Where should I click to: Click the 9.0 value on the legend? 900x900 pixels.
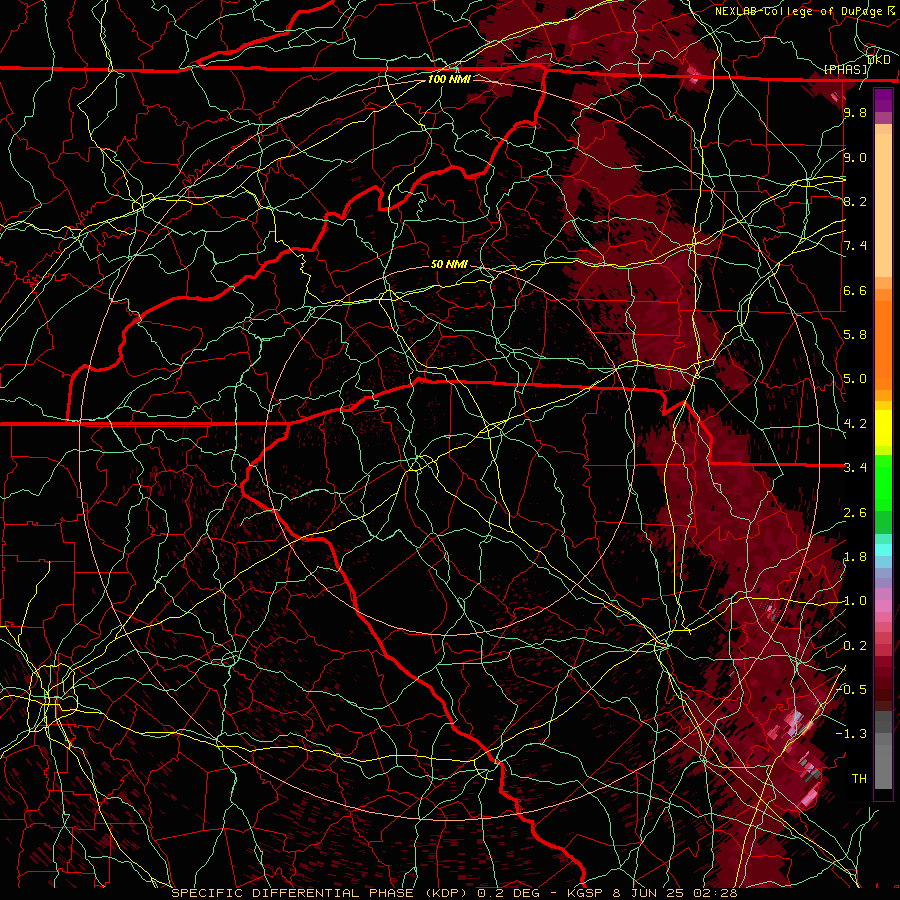pos(855,157)
